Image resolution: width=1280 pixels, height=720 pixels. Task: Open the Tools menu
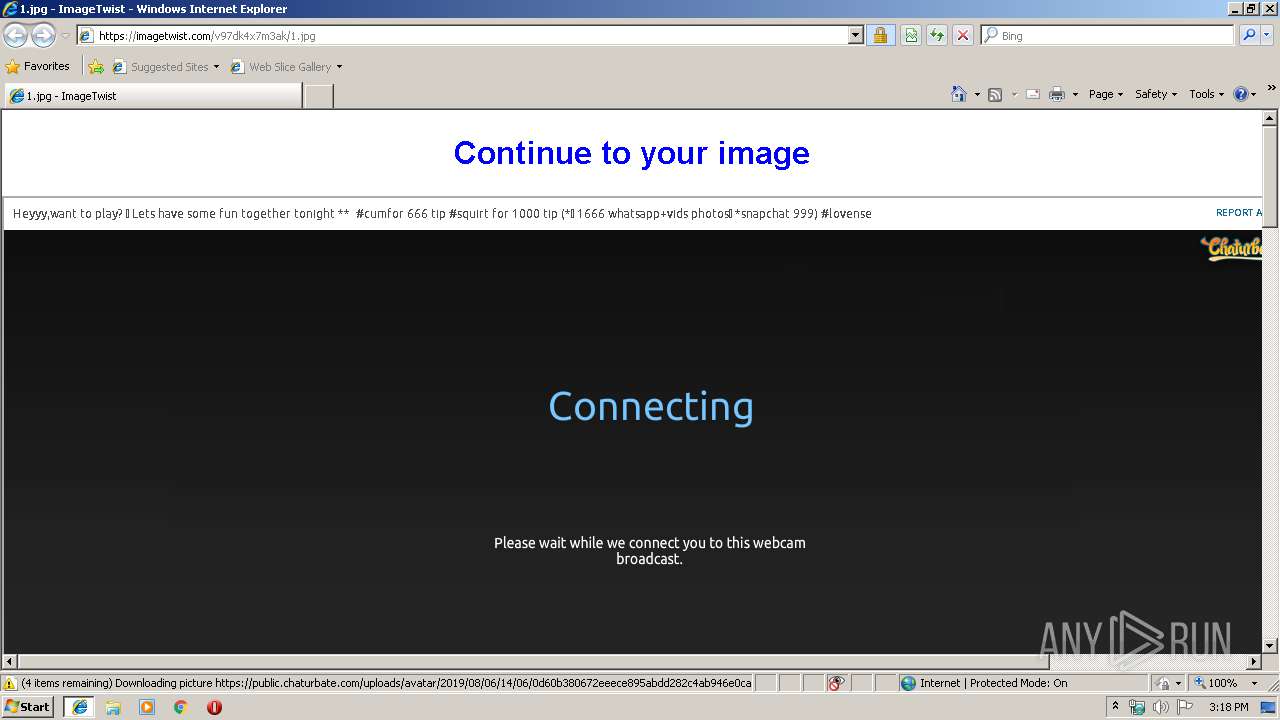click(x=1206, y=94)
